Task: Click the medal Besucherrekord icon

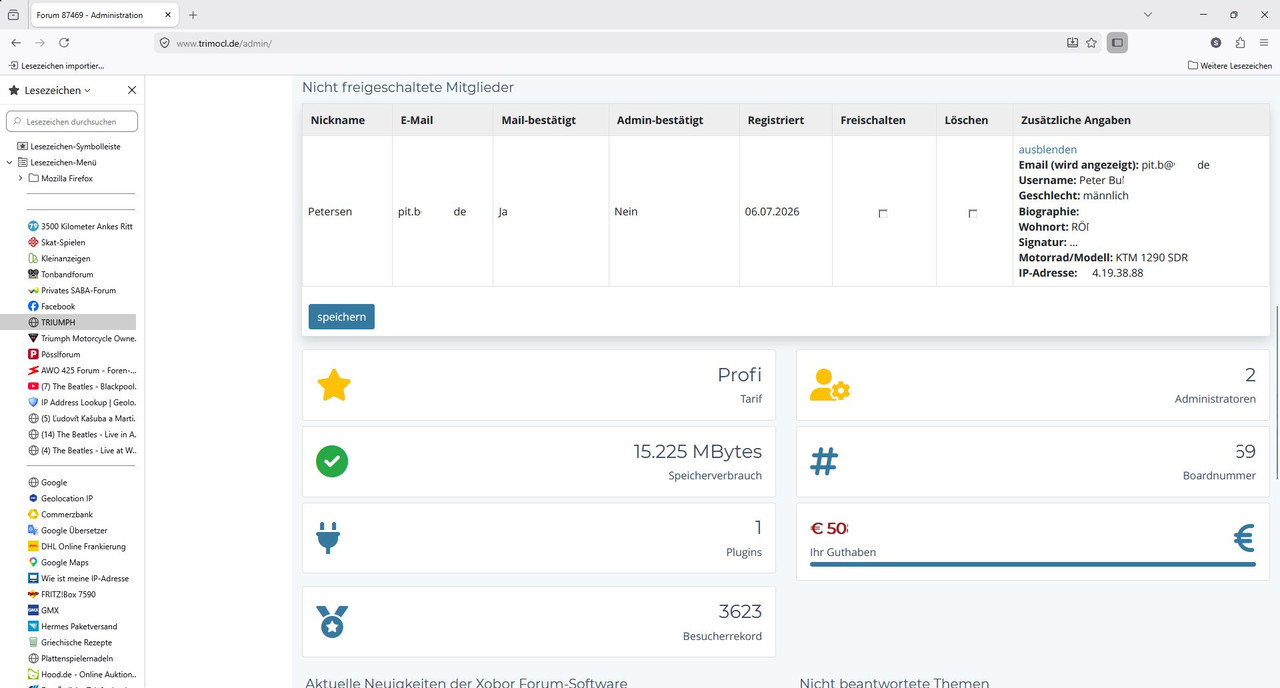Action: (x=332, y=622)
